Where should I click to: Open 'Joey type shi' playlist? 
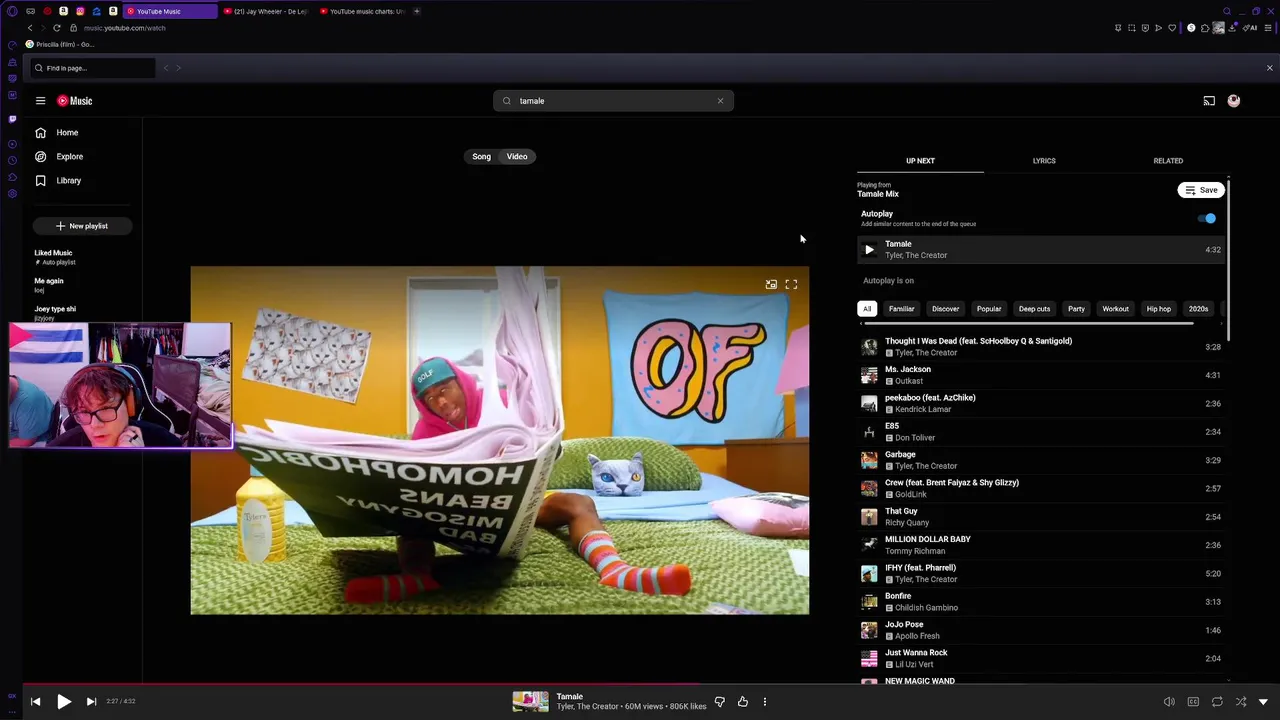point(55,313)
